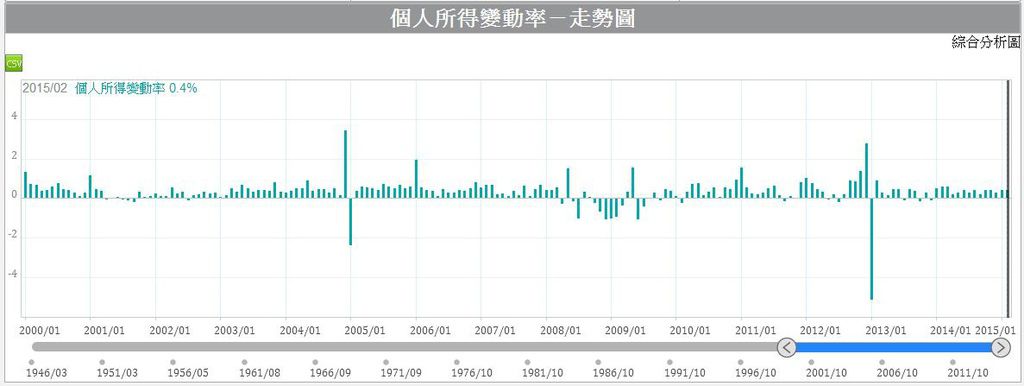1024x386 pixels.
Task: Click the 2011/01 x-axis label
Action: coord(756,330)
